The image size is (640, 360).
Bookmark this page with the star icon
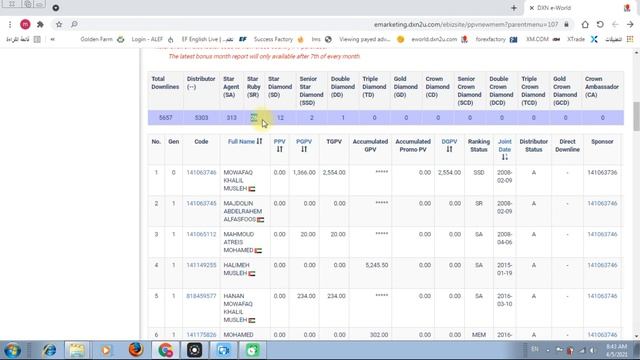coord(59,24)
